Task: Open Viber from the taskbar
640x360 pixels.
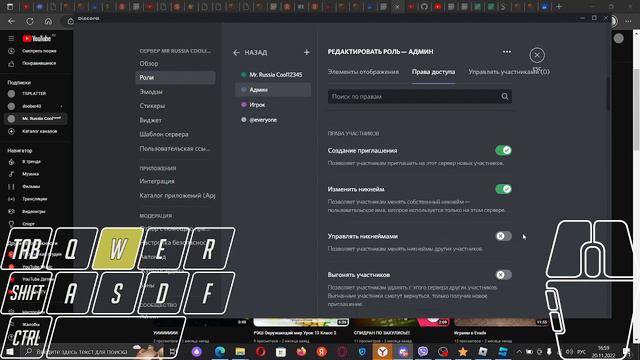Action: click(423, 351)
